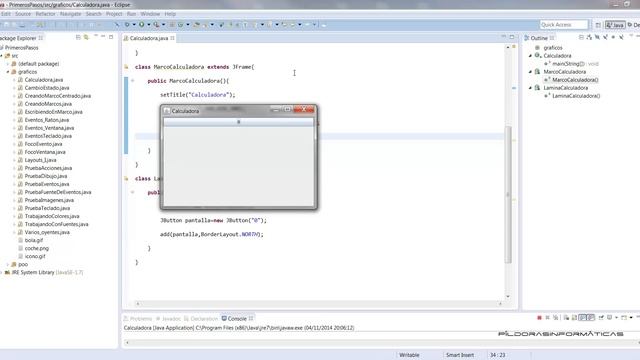This screenshot has height=360, width=640.
Task: Click Collapse All in Package Explorer
Action: (x=78, y=38)
